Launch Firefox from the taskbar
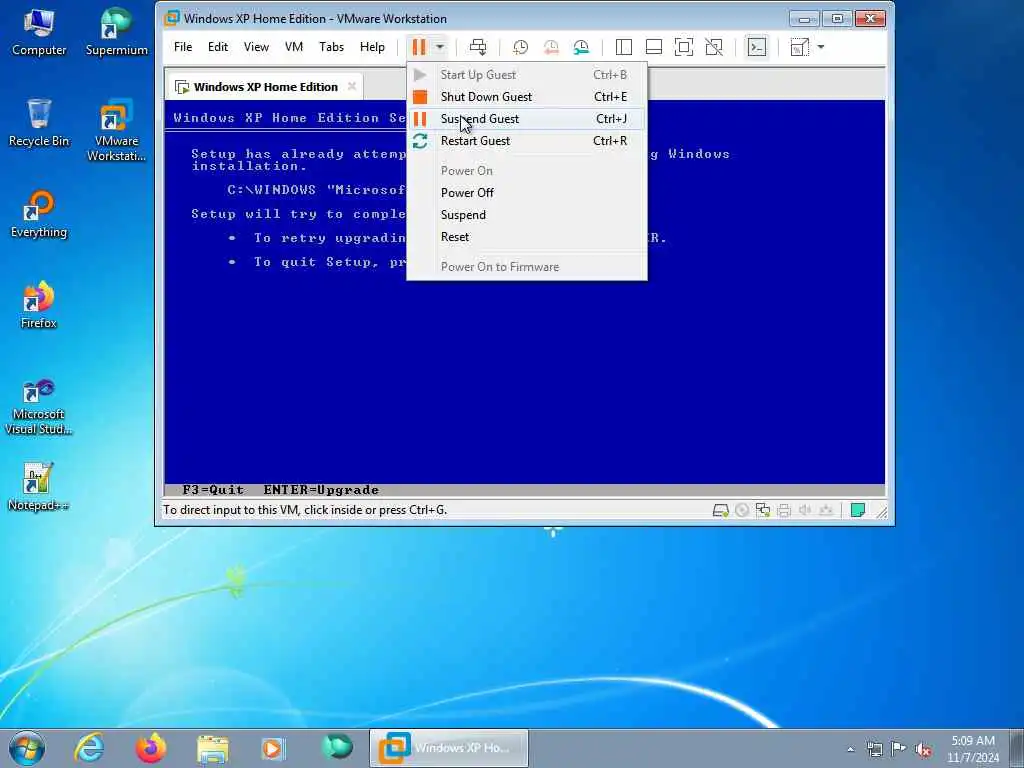 [150, 748]
